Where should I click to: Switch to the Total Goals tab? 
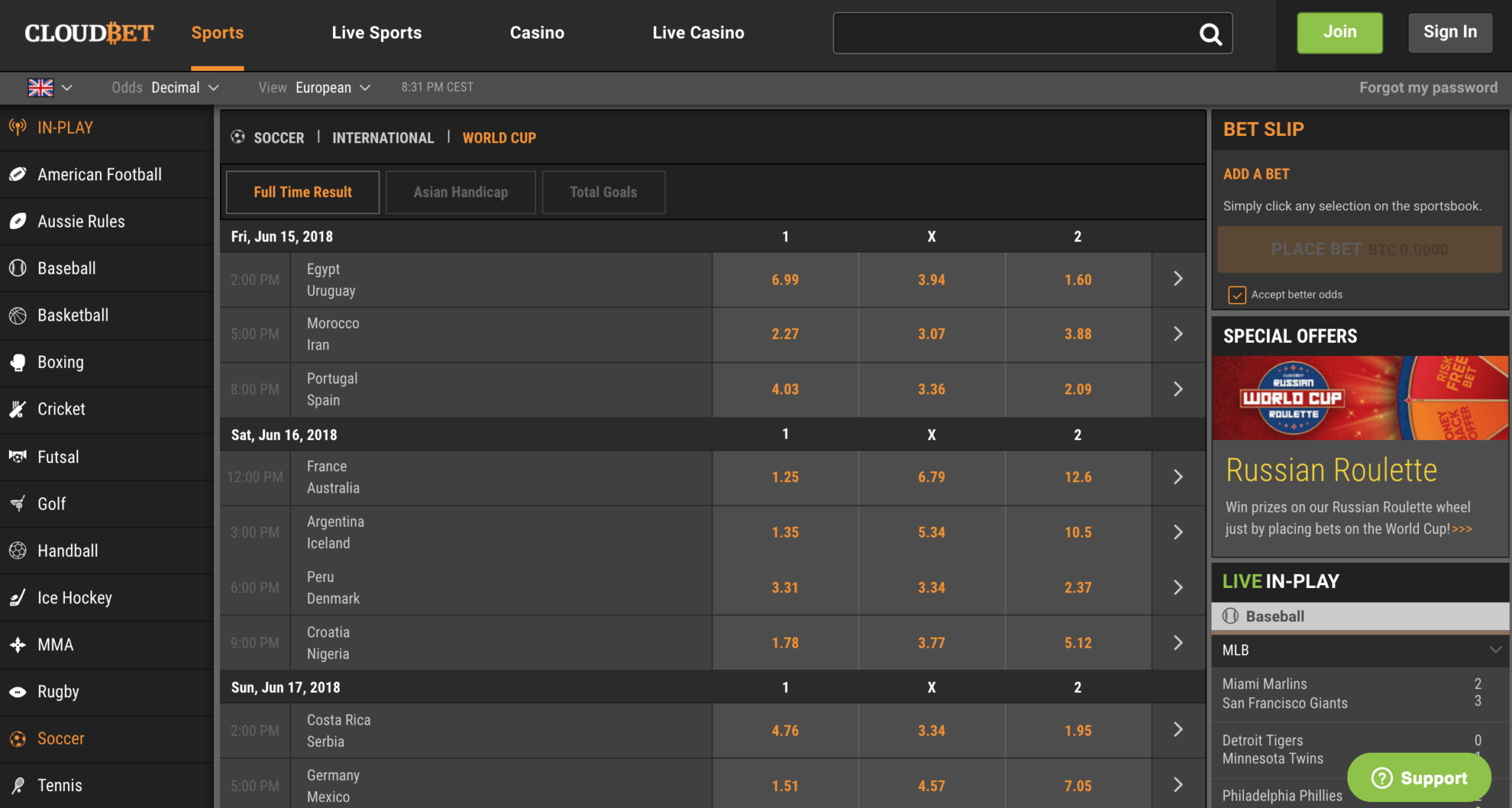pos(603,192)
